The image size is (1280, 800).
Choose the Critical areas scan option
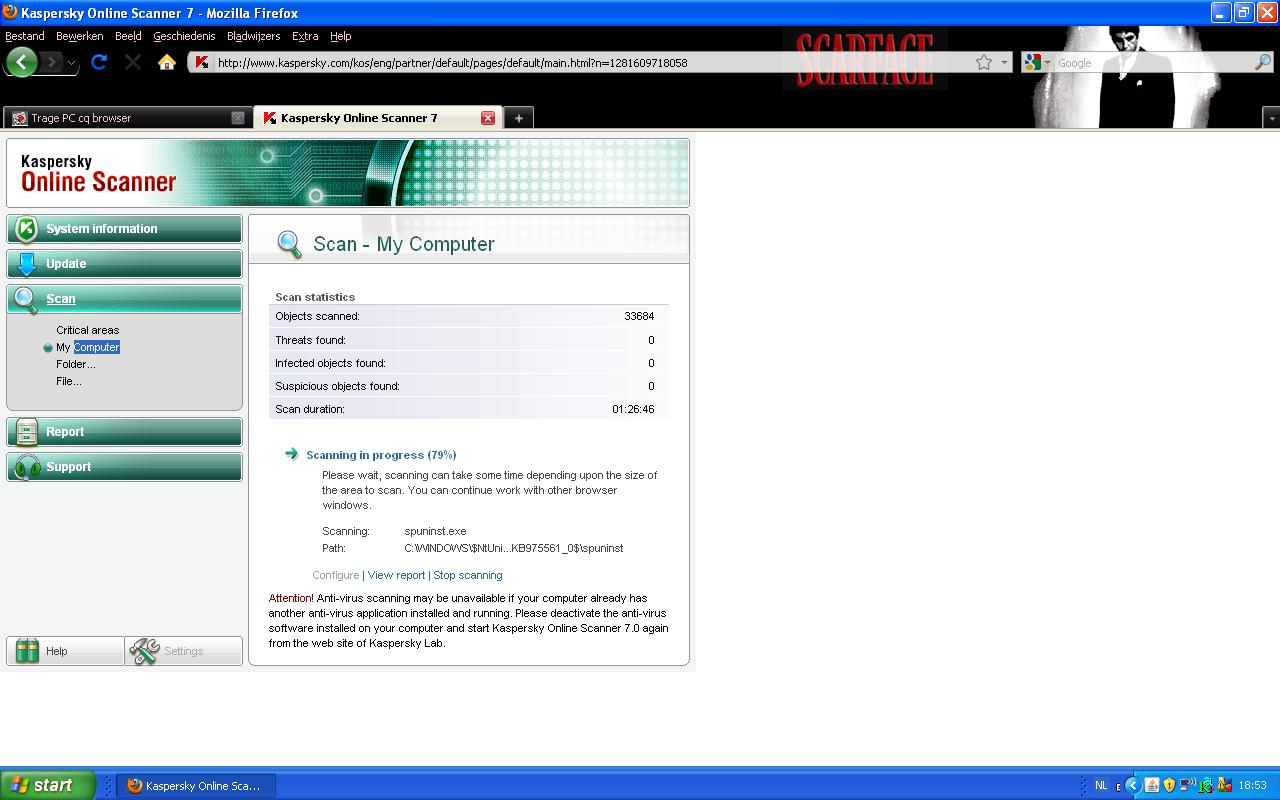pos(88,330)
